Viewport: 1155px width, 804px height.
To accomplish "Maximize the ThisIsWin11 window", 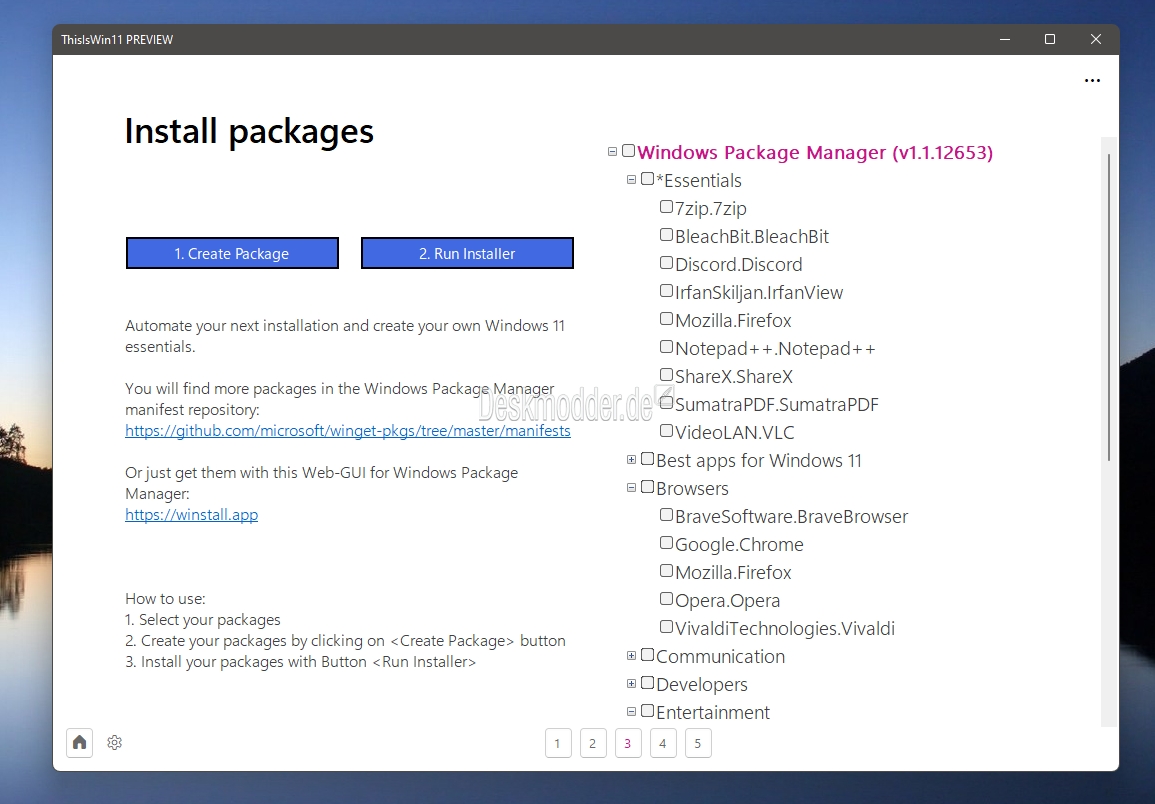I will pyautogui.click(x=1050, y=40).
